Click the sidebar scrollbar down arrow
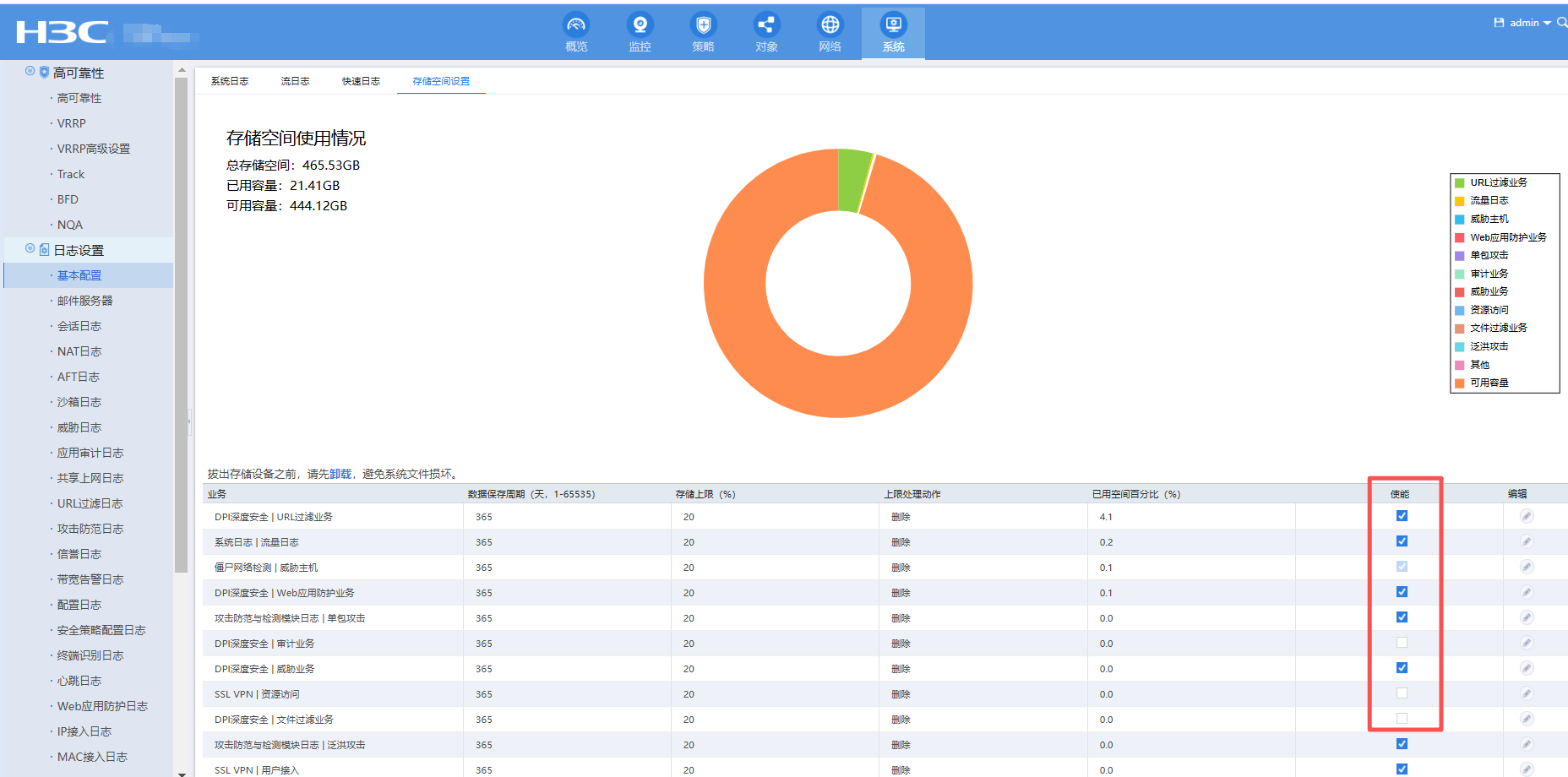Viewport: 1568px width, 777px height. pyautogui.click(x=181, y=773)
